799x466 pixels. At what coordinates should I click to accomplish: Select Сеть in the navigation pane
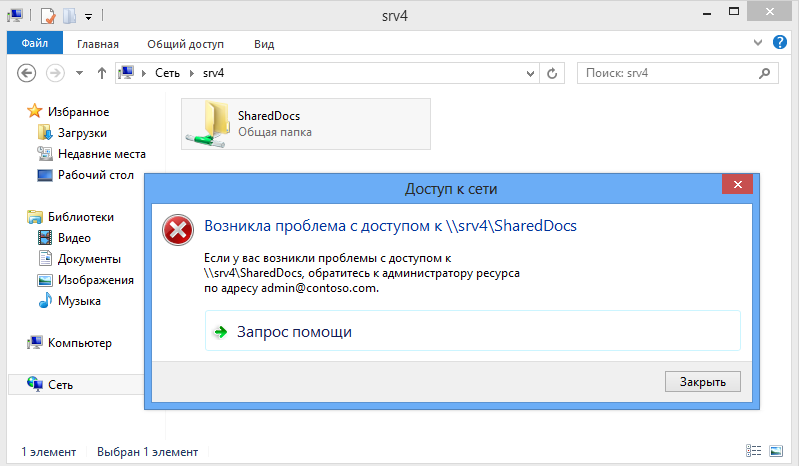[x=61, y=385]
